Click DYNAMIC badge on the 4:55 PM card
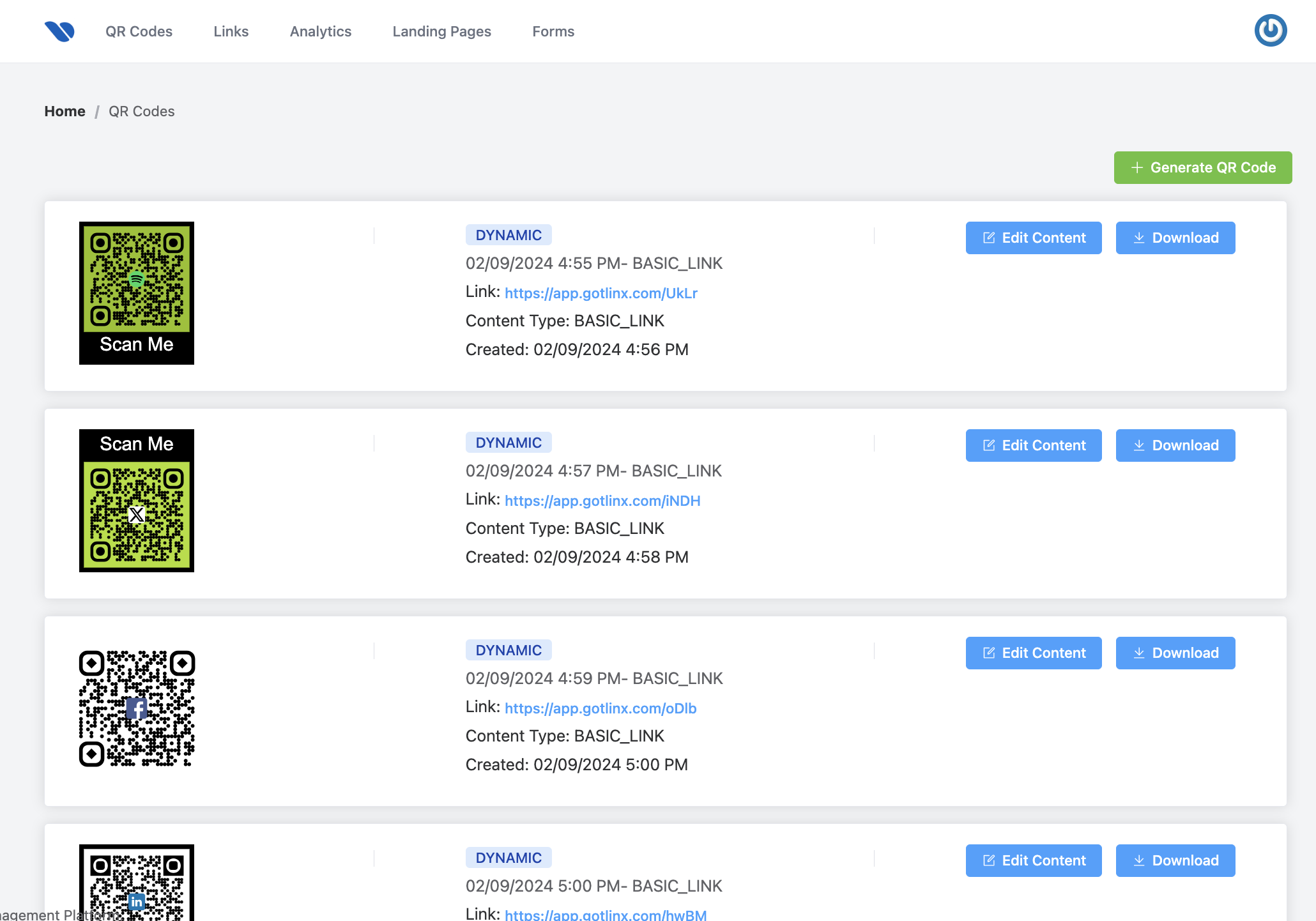Image resolution: width=1316 pixels, height=921 pixels. tap(509, 235)
